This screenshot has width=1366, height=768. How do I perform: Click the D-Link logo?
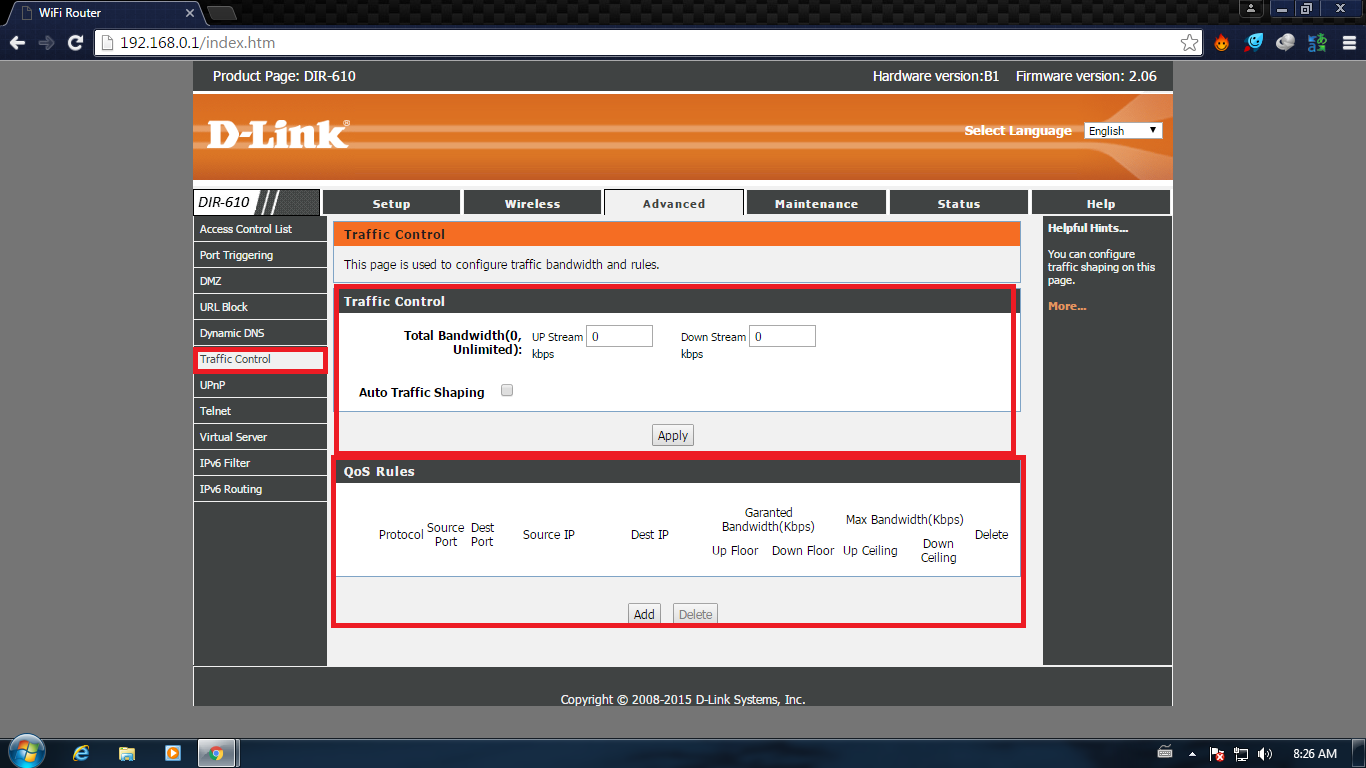tap(278, 134)
